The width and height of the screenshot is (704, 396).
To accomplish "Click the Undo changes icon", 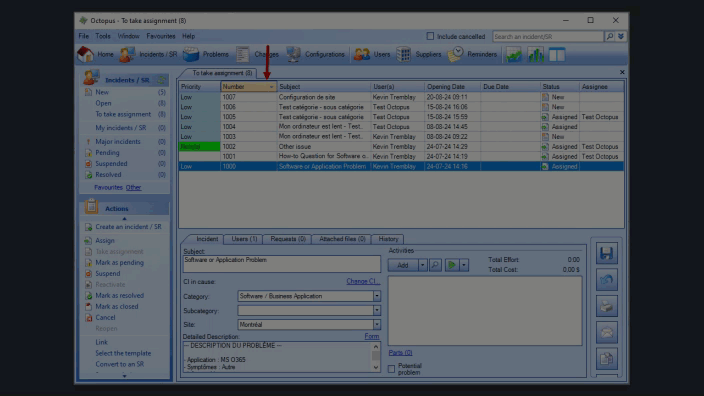I will 607,280.
